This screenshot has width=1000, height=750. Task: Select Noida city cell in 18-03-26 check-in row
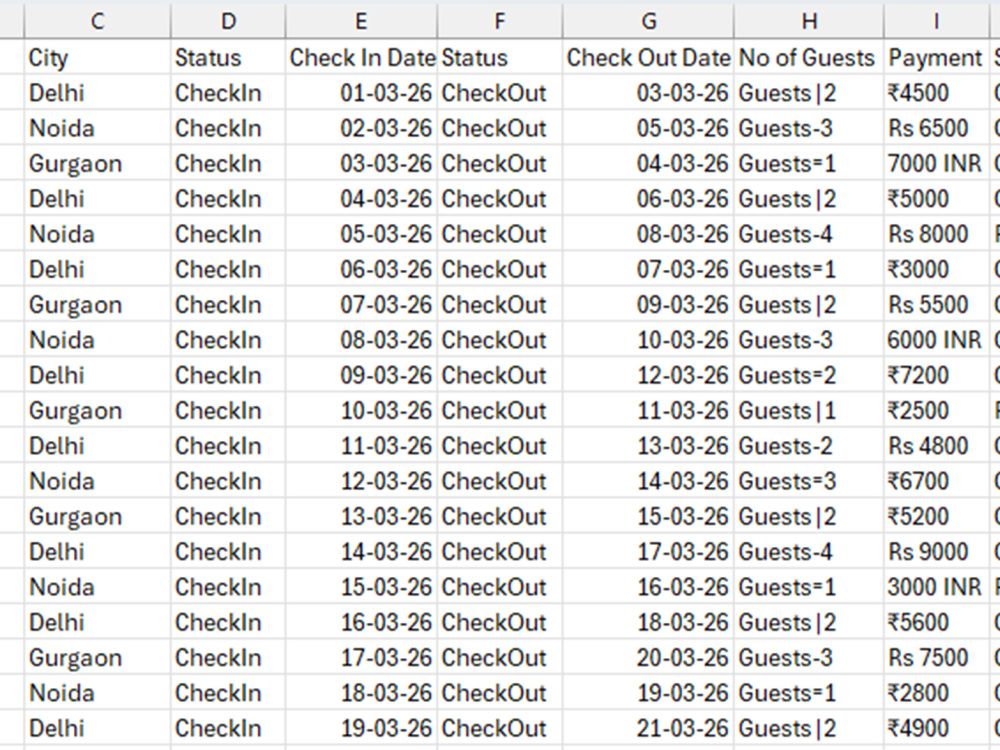98,693
